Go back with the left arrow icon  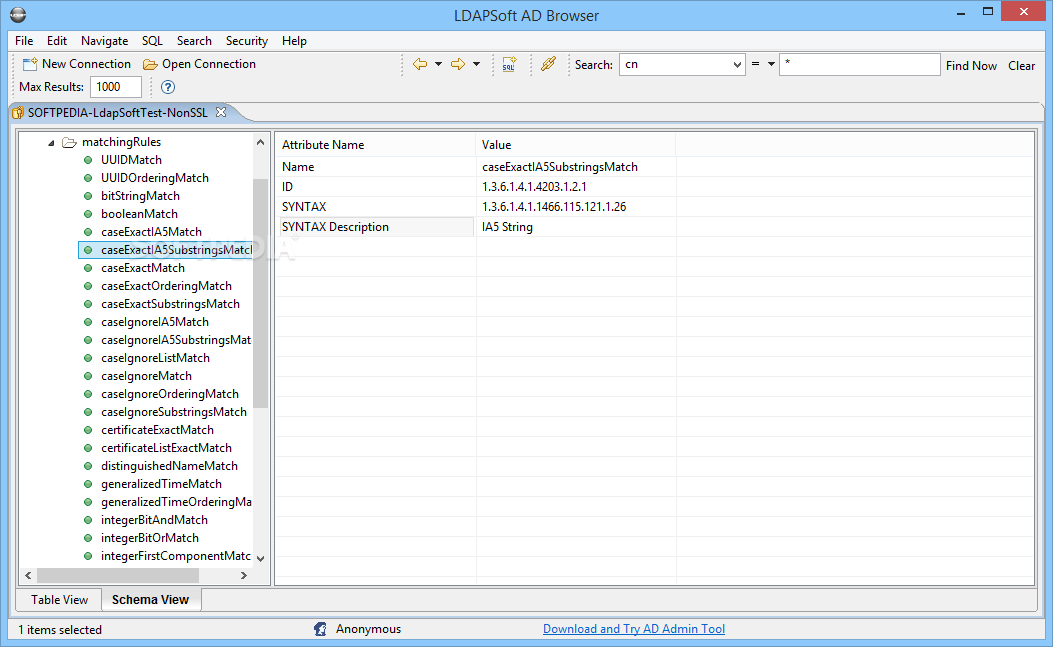[x=420, y=64]
